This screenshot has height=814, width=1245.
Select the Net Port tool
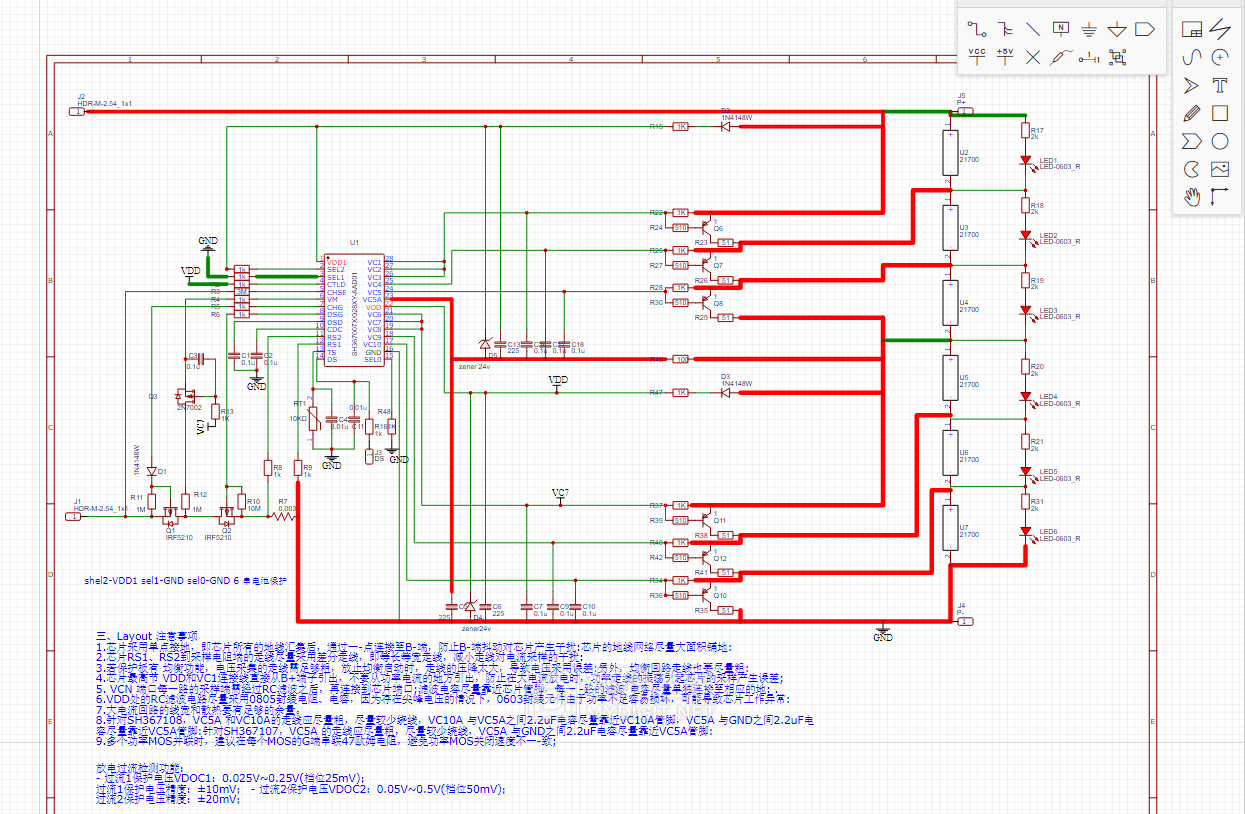click(1145, 29)
